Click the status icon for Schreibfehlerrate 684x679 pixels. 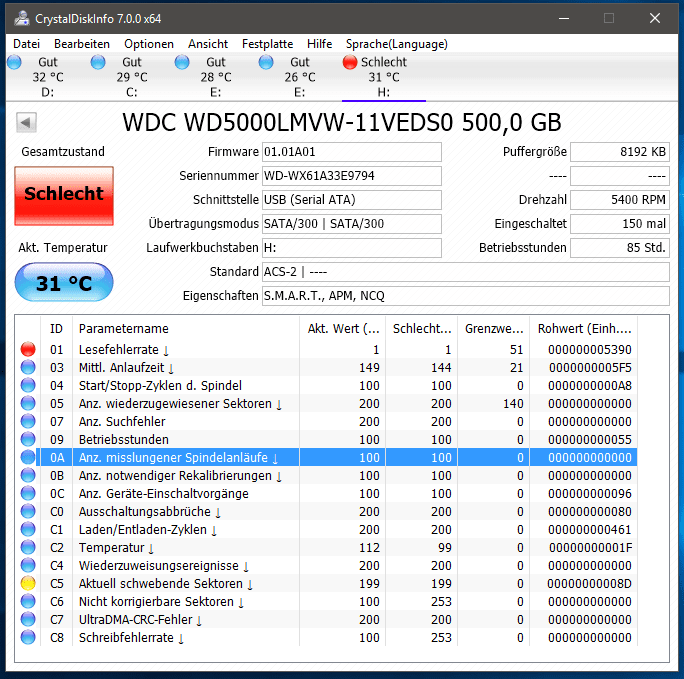28,637
